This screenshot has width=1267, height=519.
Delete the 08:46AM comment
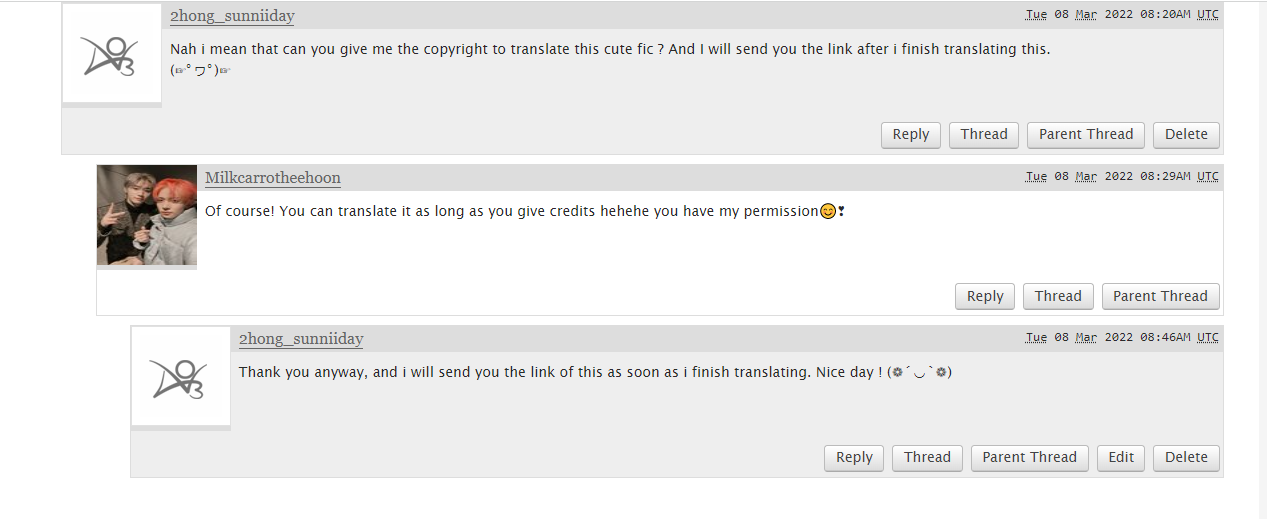pos(1187,458)
